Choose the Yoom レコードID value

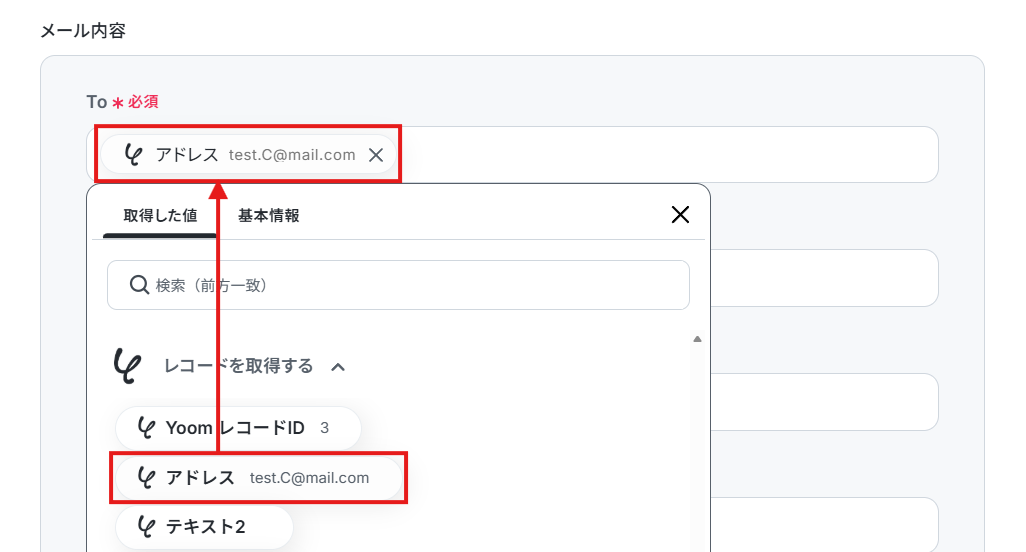238,428
